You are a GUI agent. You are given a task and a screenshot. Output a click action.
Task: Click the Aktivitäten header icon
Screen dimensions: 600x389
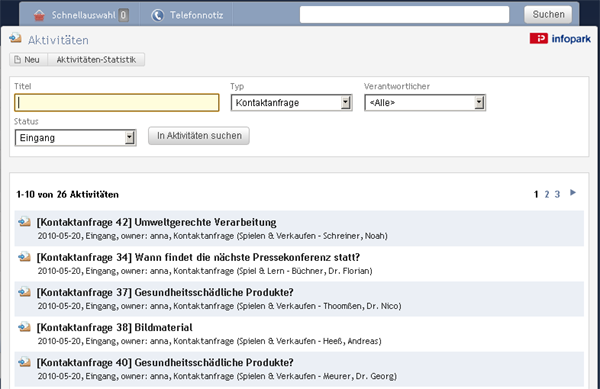(x=16, y=38)
